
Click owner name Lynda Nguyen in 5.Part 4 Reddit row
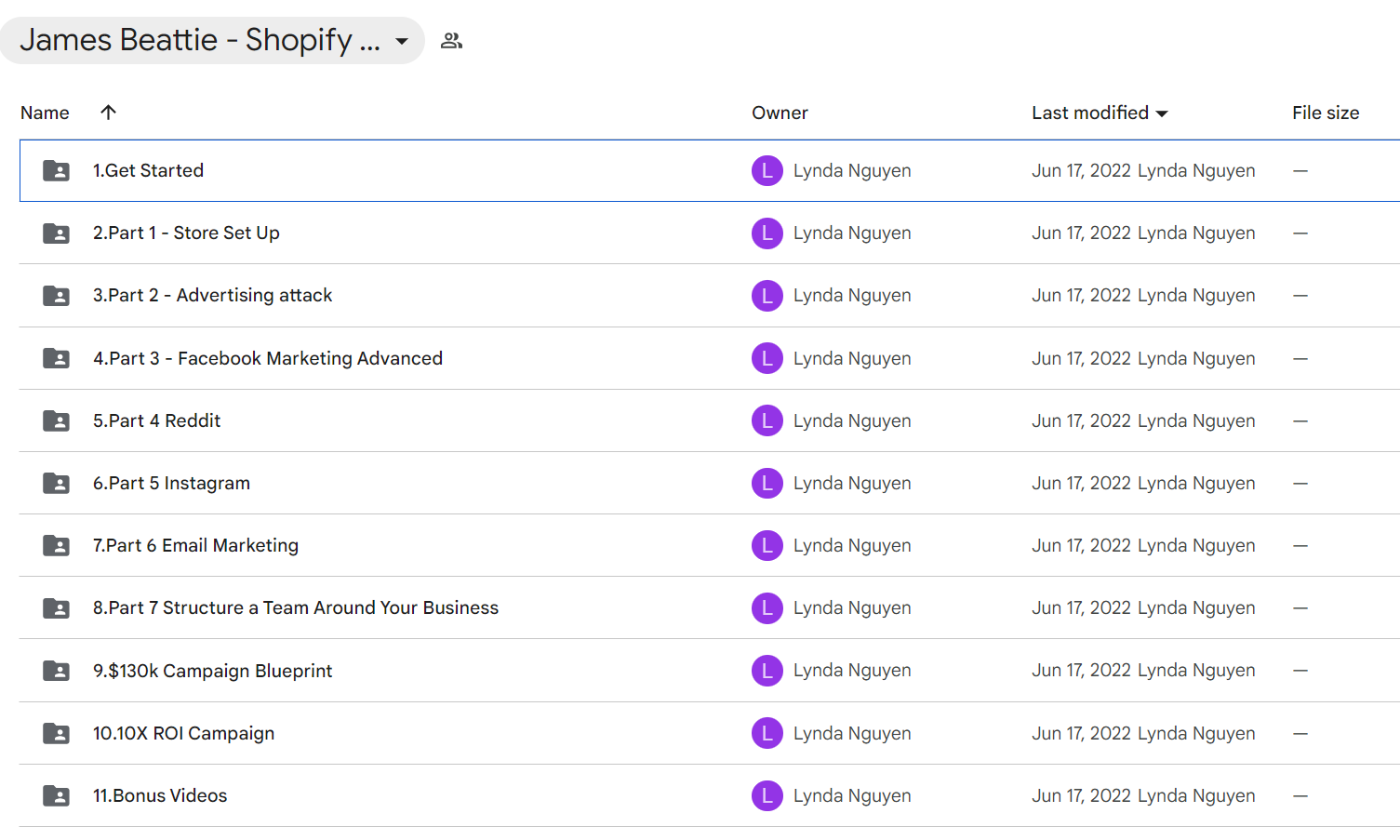(852, 420)
